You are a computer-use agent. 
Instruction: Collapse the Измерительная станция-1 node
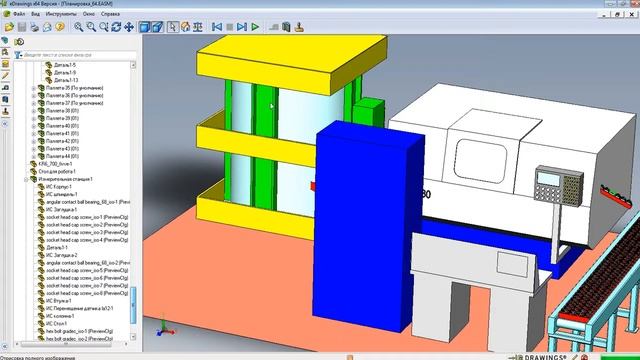(x=26, y=179)
